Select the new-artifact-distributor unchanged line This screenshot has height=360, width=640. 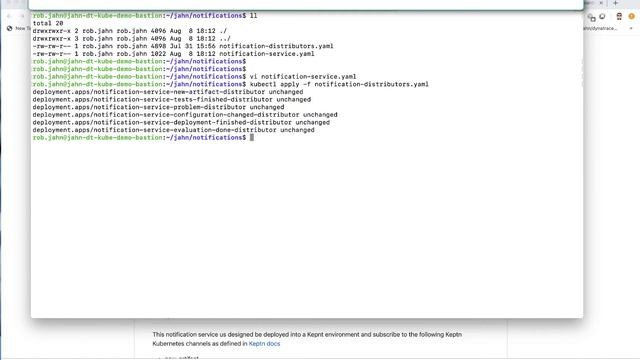(x=168, y=92)
